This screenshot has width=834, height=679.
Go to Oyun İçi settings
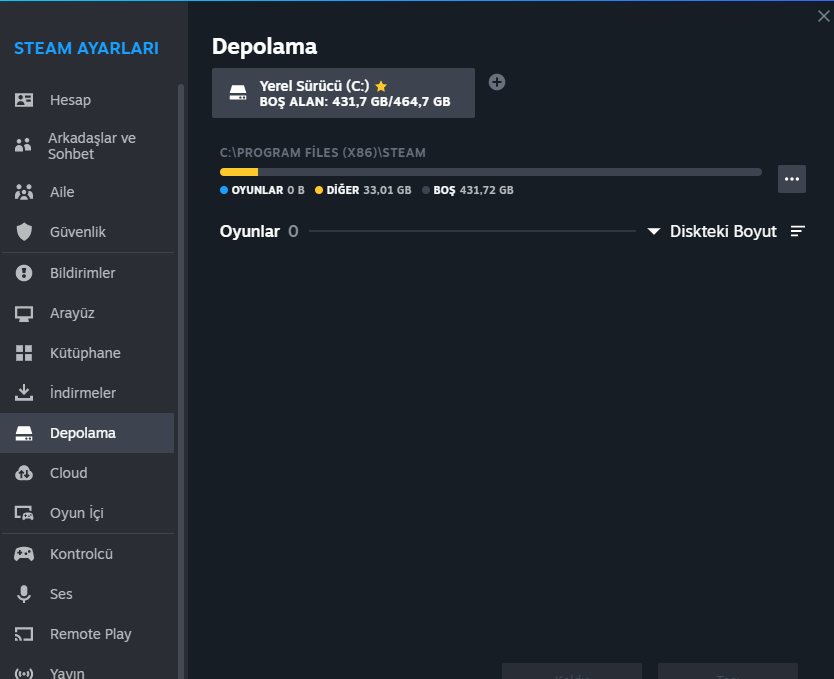pos(87,513)
